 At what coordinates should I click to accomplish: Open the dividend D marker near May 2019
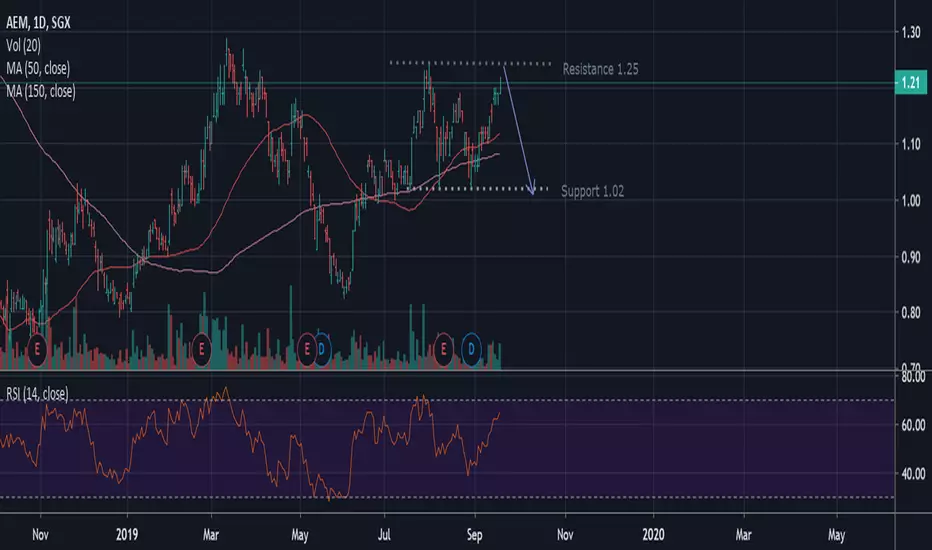pyautogui.click(x=322, y=349)
